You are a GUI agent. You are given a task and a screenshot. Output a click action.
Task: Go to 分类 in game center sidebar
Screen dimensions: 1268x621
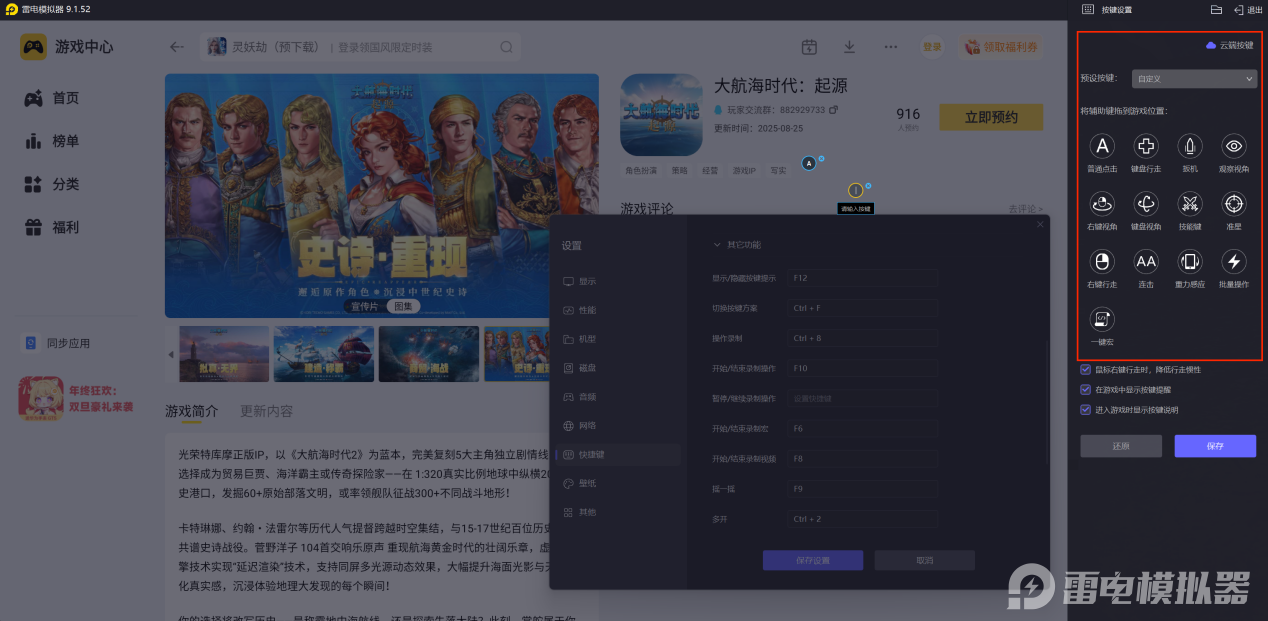point(52,184)
